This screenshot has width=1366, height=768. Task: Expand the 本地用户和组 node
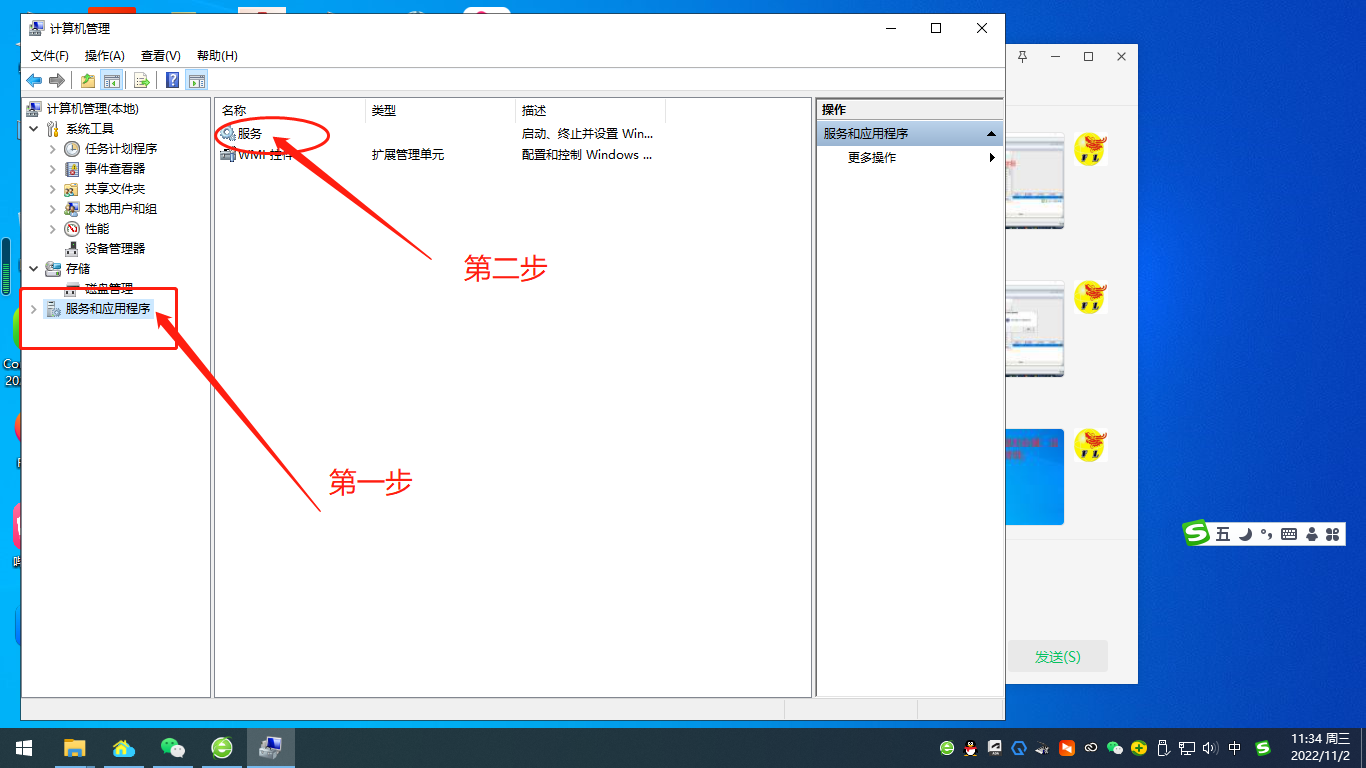click(53, 209)
